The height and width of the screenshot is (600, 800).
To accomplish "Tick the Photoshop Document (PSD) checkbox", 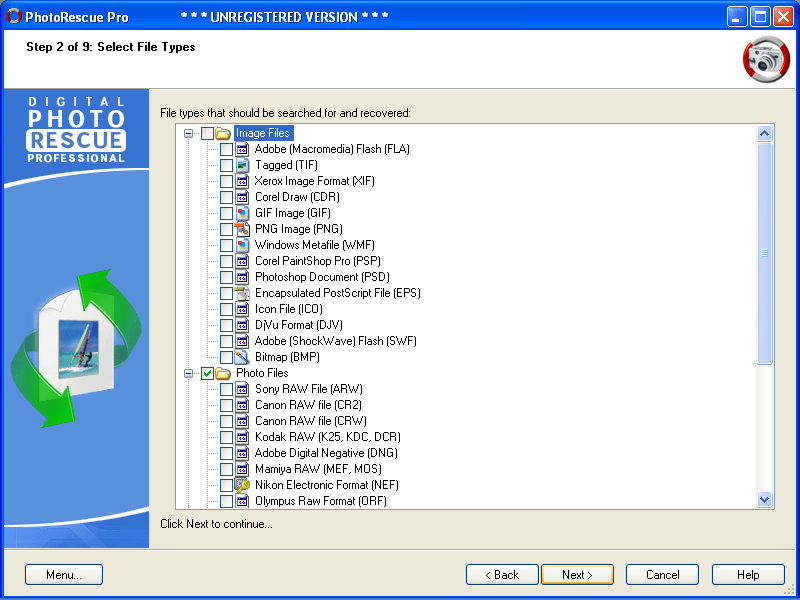I will click(x=227, y=277).
